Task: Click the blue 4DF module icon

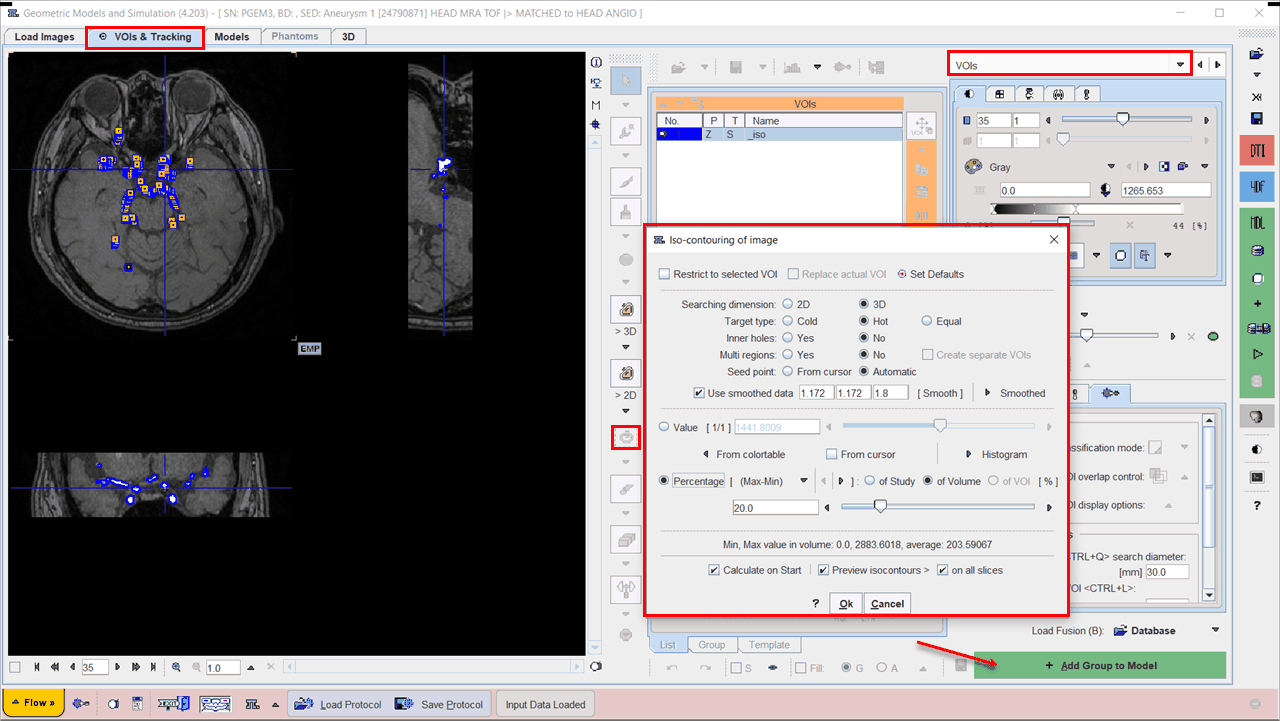Action: click(x=1257, y=186)
